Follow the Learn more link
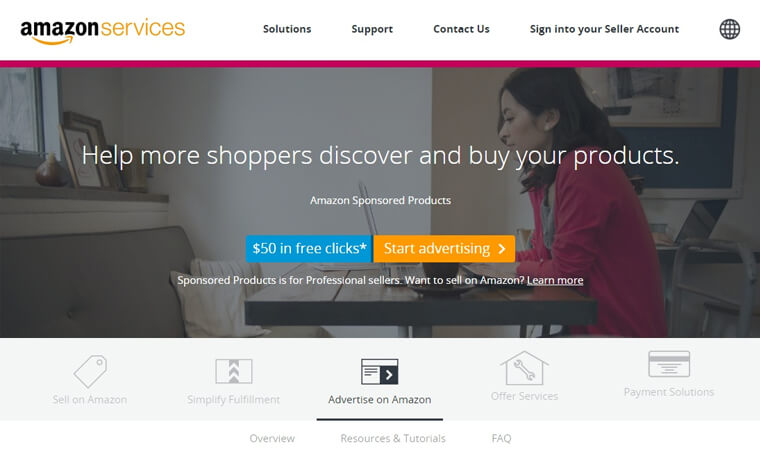760x450 pixels. (x=555, y=280)
